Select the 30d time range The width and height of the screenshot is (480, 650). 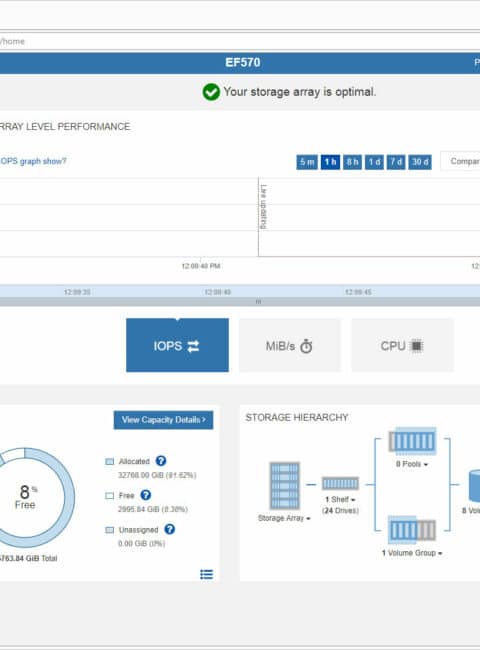(420, 162)
